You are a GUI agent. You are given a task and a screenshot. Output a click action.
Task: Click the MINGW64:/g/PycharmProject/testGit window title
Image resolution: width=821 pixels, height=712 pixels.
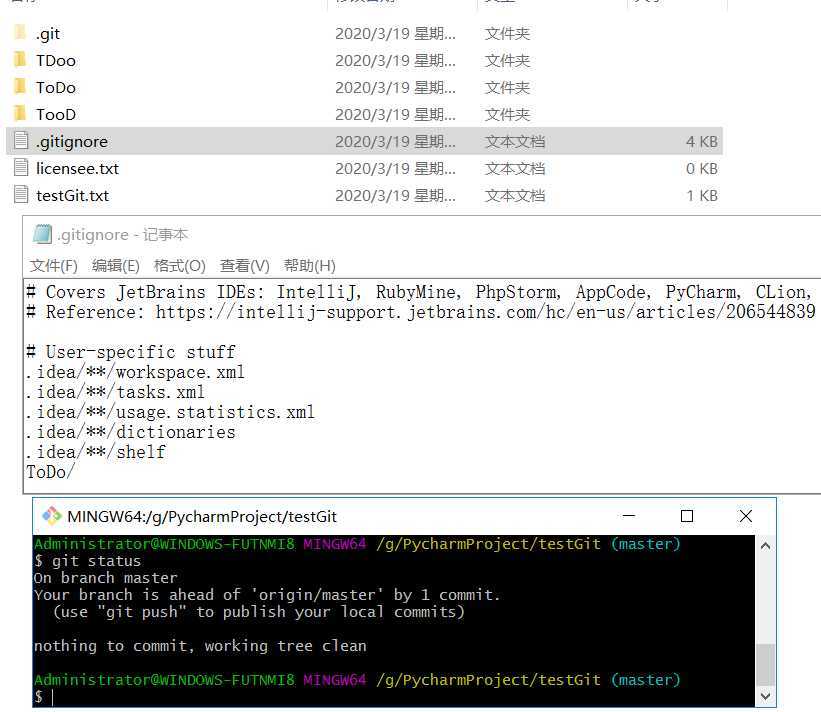202,517
